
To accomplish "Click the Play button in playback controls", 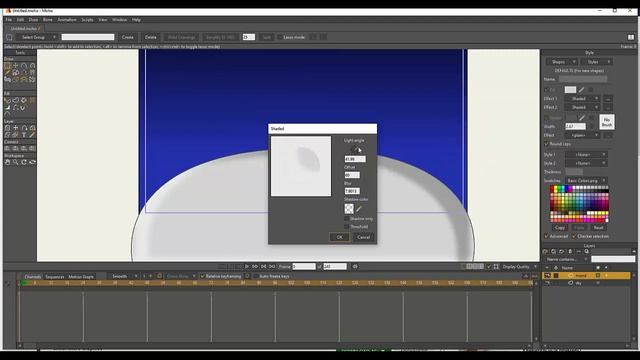I will click(247, 267).
